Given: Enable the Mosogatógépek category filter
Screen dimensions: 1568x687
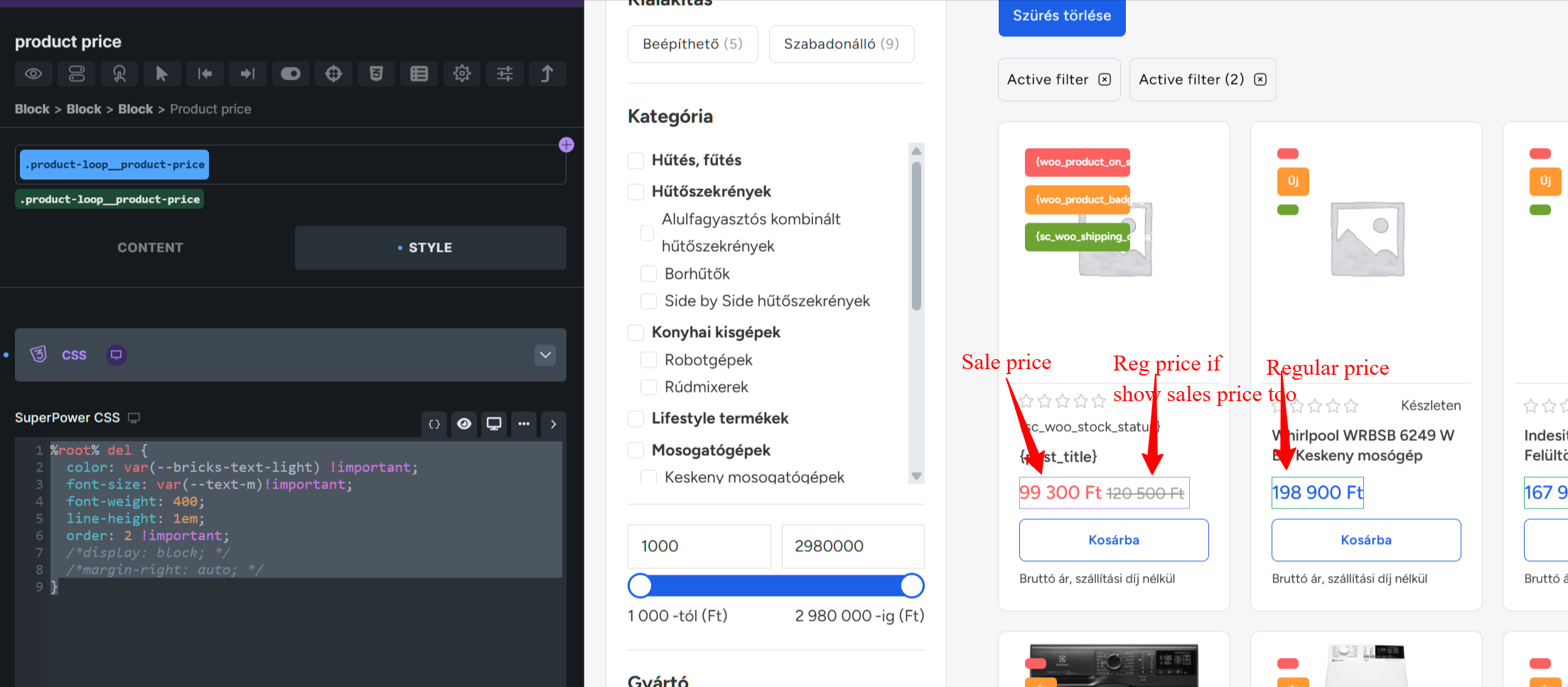Looking at the screenshot, I should pos(636,450).
